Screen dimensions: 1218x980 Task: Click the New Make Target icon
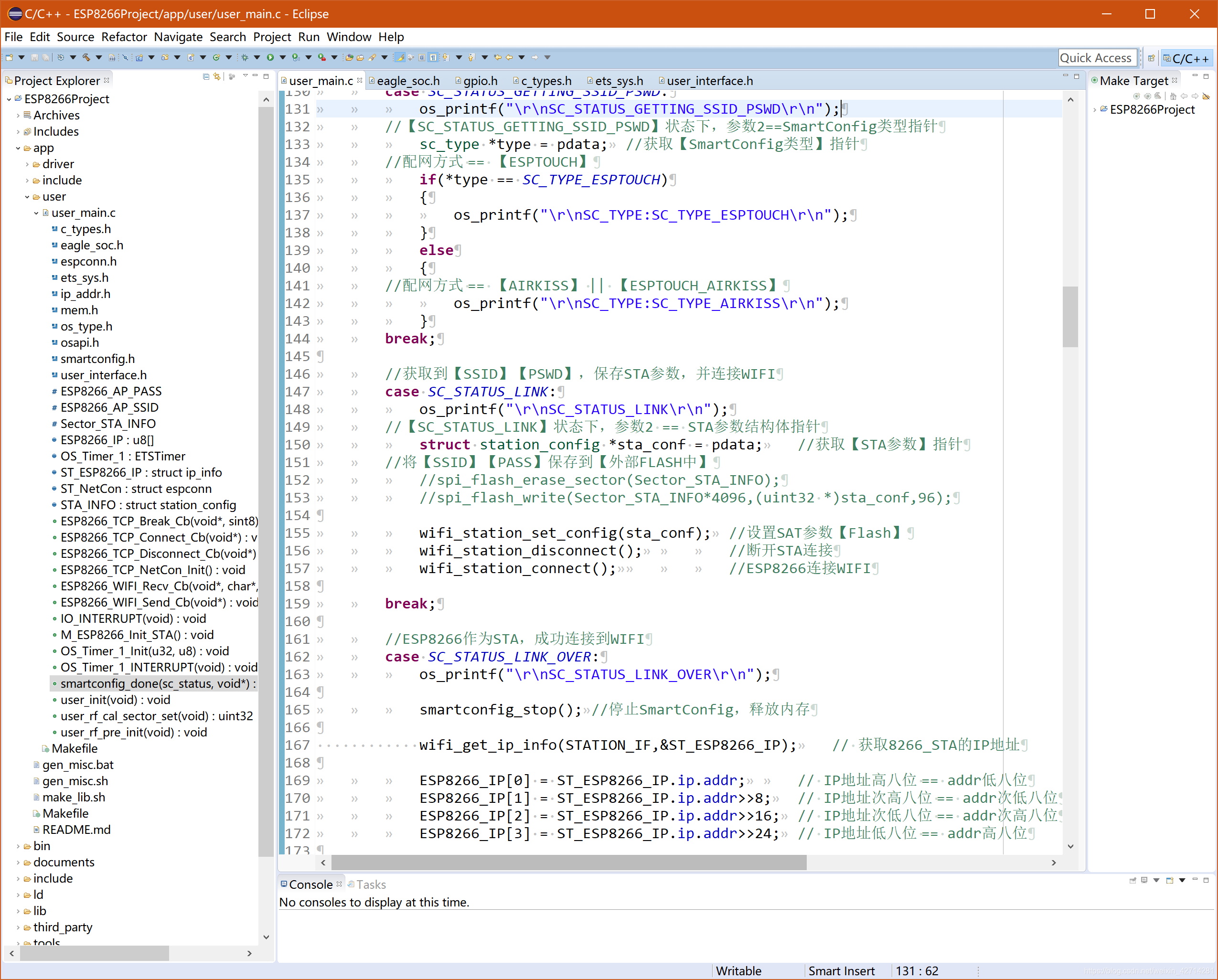click(x=1137, y=96)
